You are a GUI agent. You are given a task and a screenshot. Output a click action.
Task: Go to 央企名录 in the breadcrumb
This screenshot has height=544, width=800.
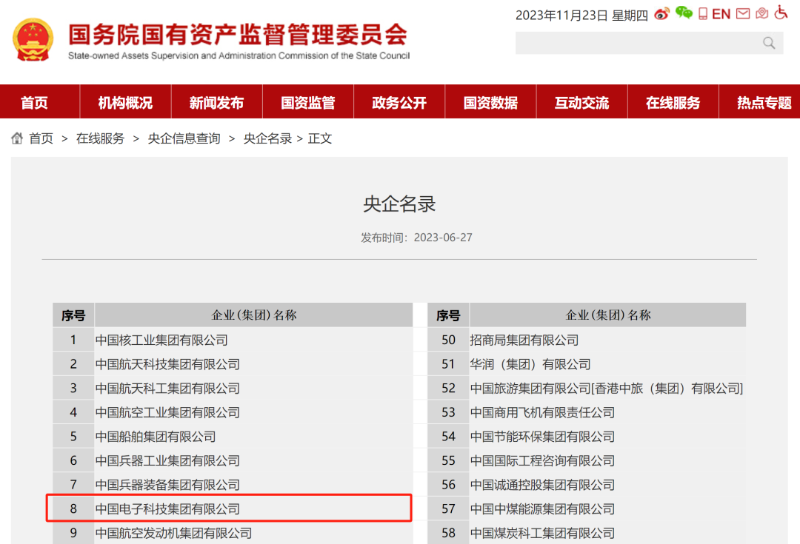pos(267,138)
